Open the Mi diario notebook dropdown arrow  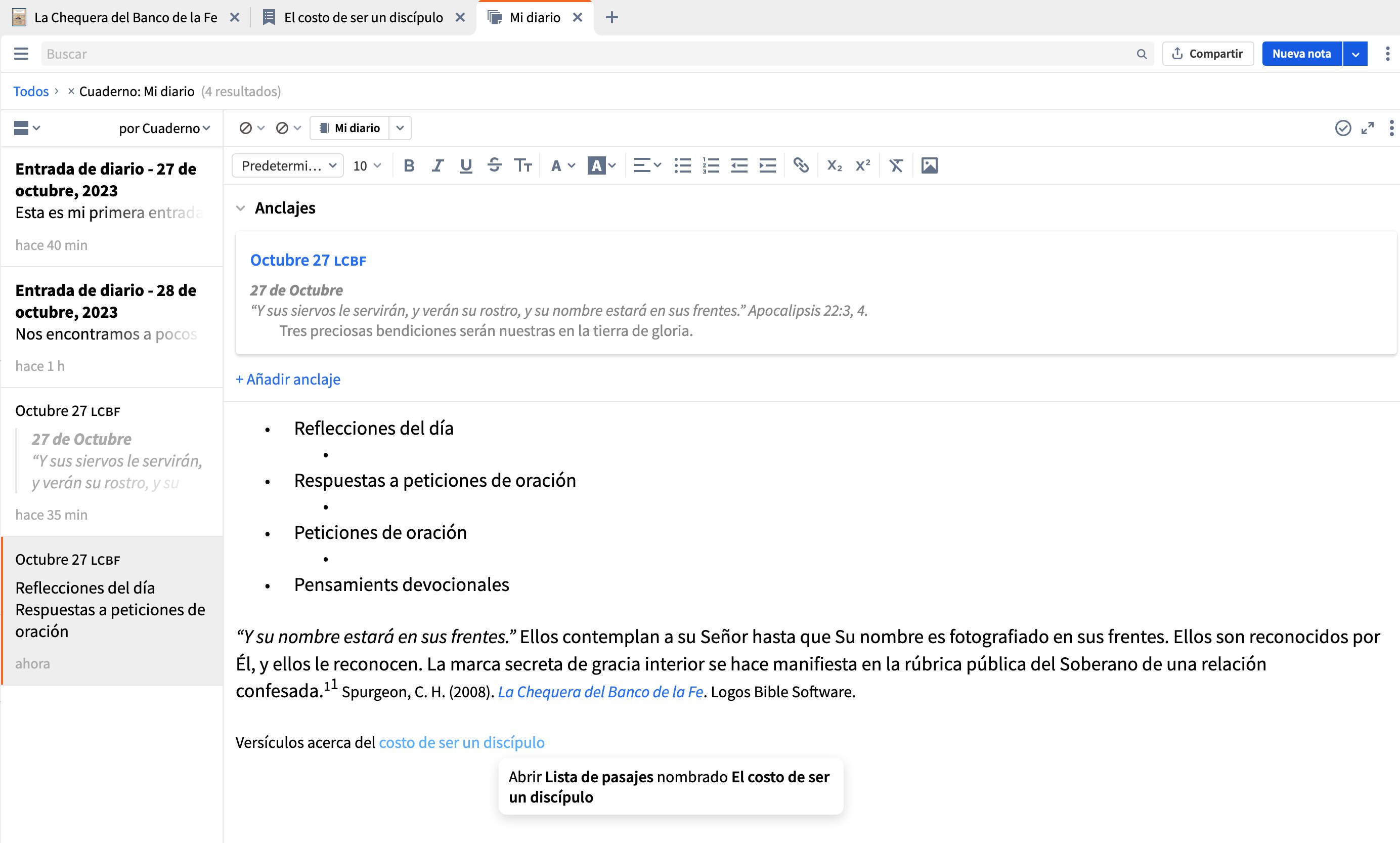tap(400, 128)
